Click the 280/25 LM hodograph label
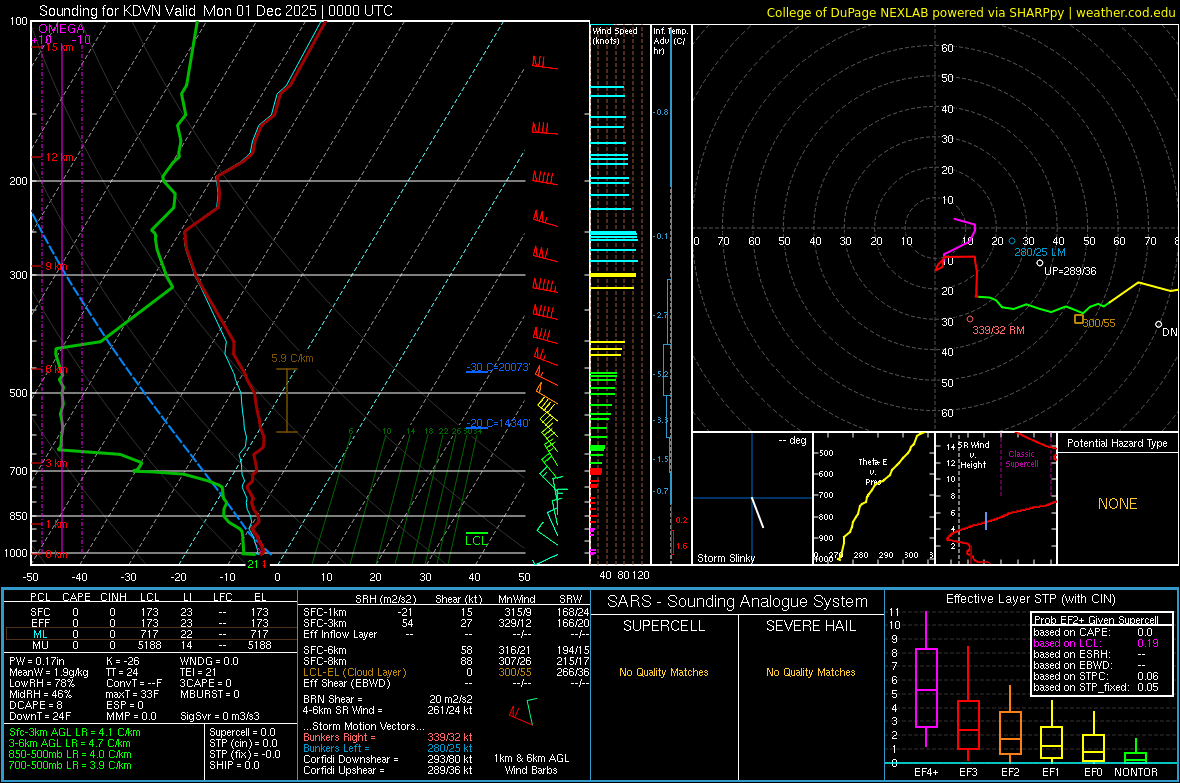 [1039, 252]
